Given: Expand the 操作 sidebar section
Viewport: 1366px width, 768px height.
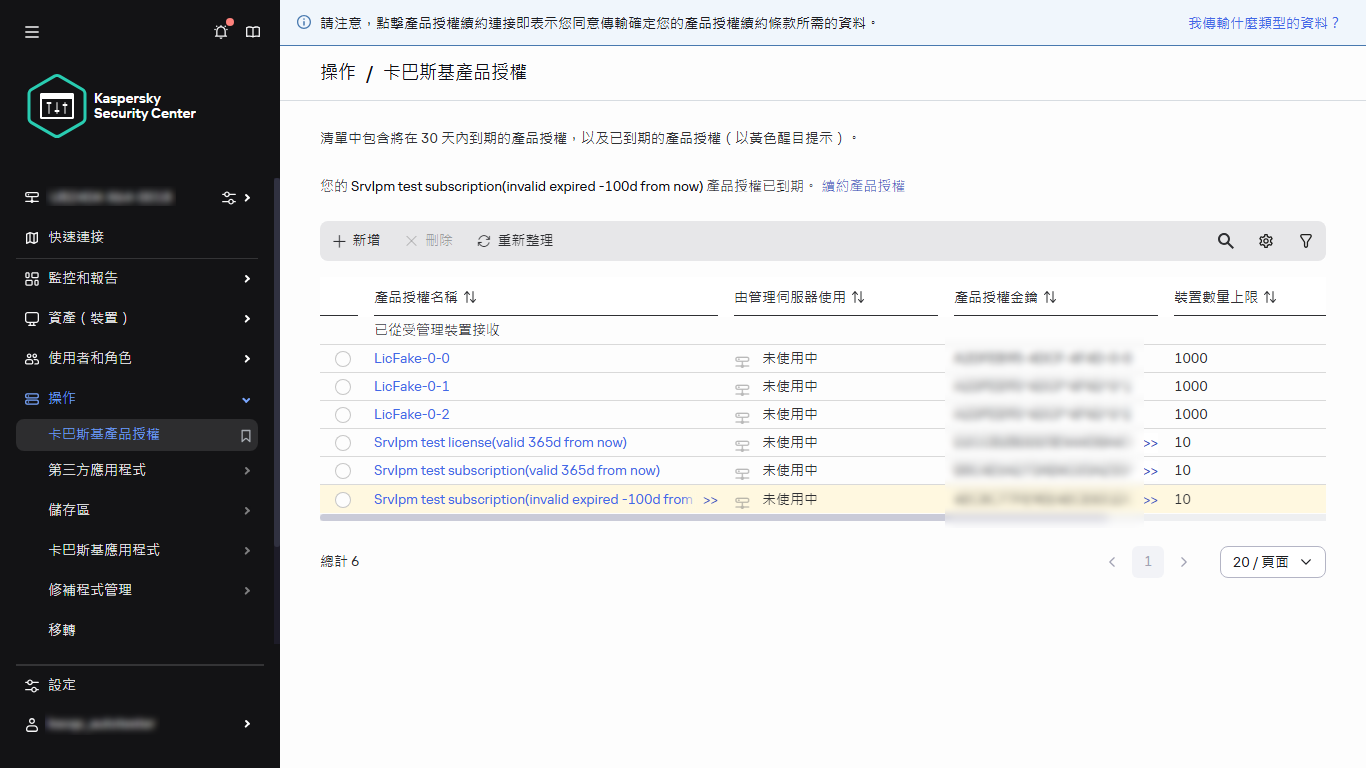Looking at the screenshot, I should (61, 399).
